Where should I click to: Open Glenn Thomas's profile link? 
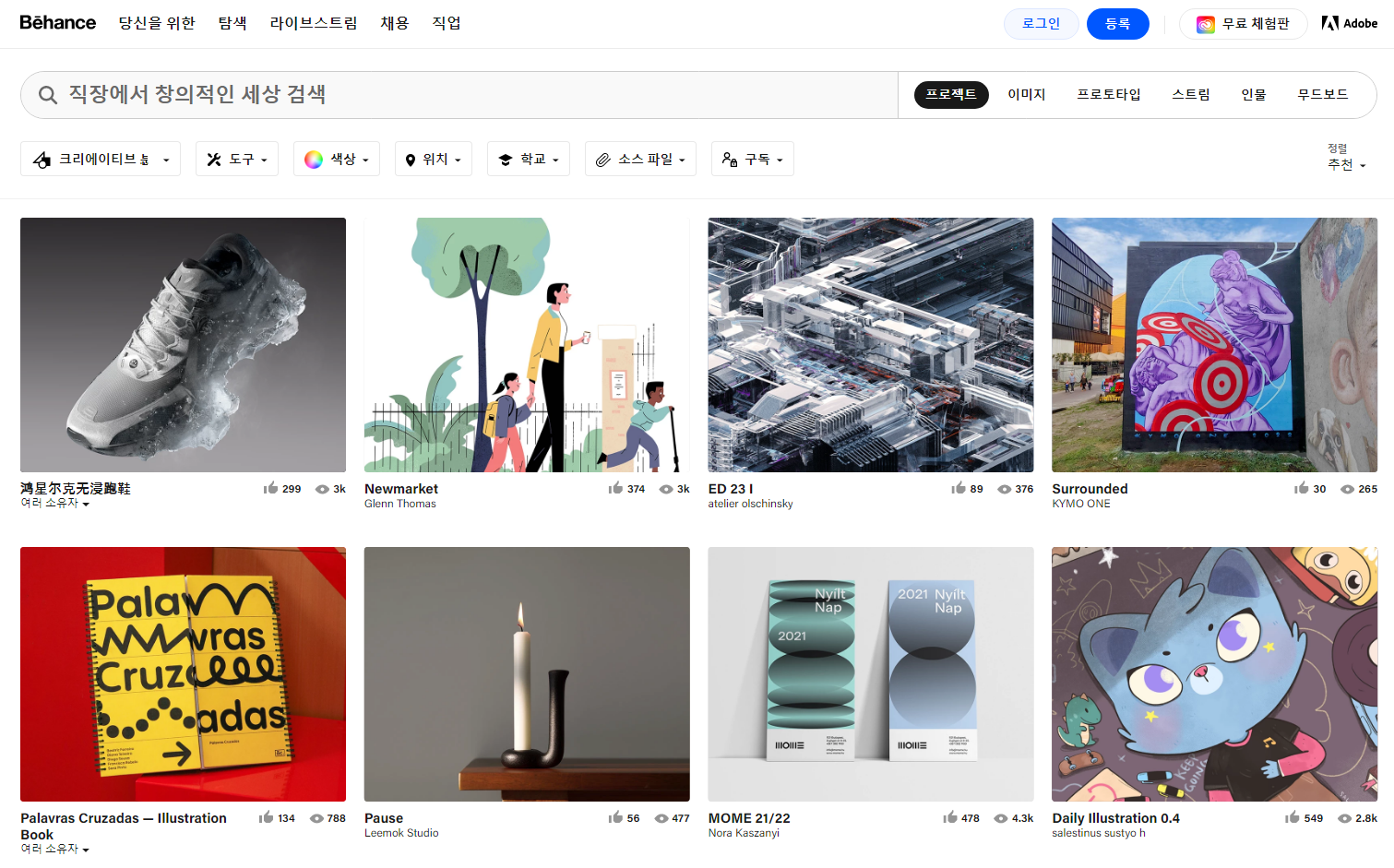(401, 504)
